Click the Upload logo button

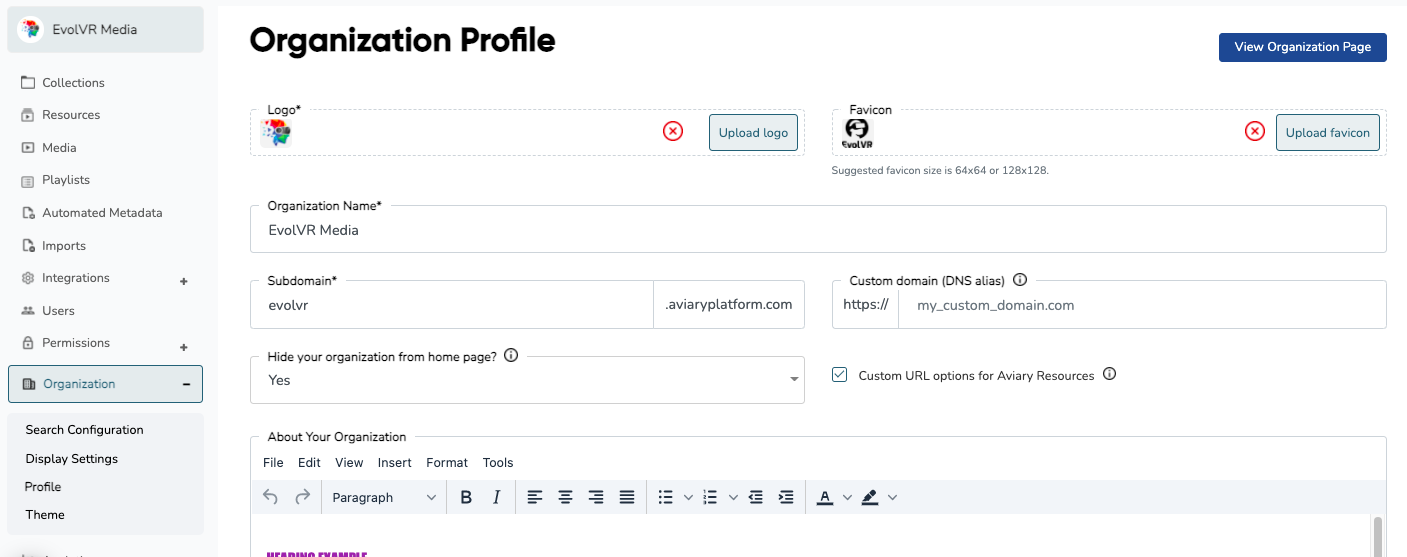point(753,132)
